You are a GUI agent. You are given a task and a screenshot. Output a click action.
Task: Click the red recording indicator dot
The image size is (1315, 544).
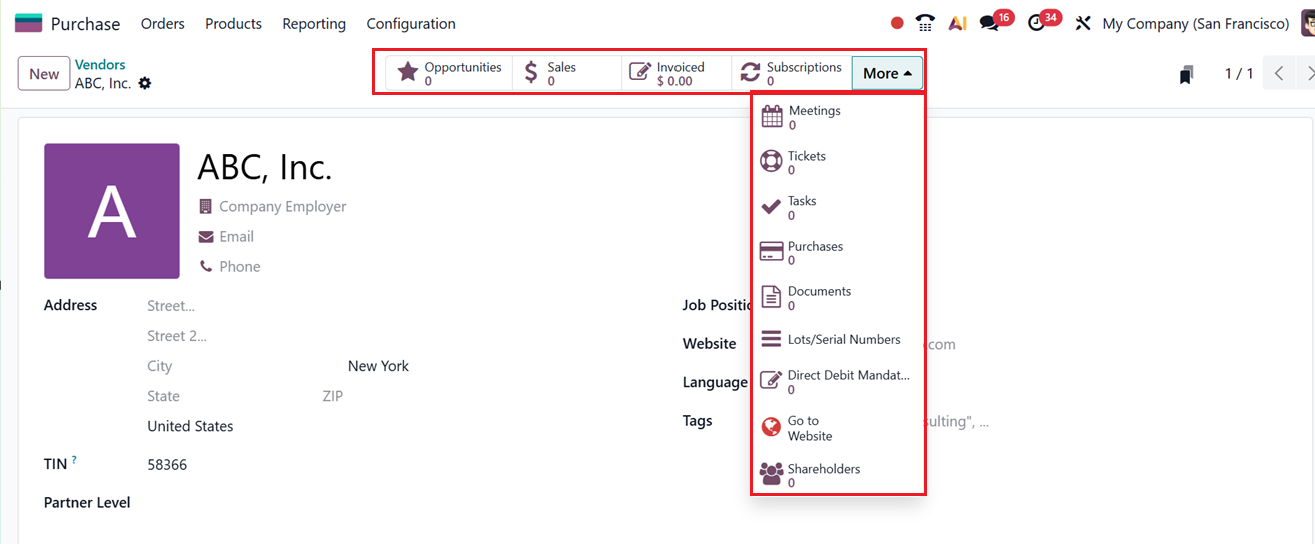tap(897, 23)
